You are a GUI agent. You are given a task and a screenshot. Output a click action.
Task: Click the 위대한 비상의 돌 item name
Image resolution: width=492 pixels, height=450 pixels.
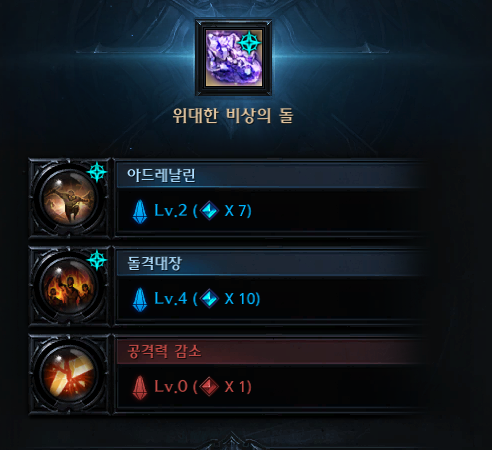[x=233, y=116]
